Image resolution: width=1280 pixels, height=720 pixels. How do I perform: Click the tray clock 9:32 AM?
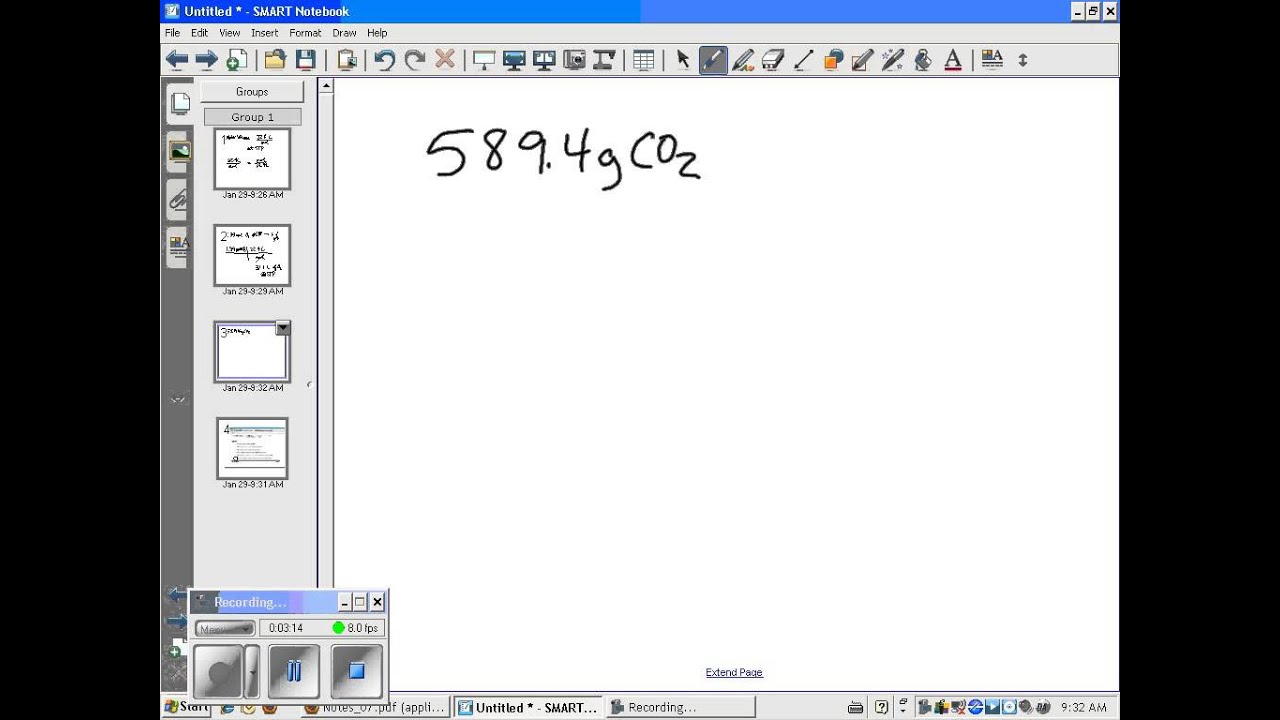point(1083,707)
